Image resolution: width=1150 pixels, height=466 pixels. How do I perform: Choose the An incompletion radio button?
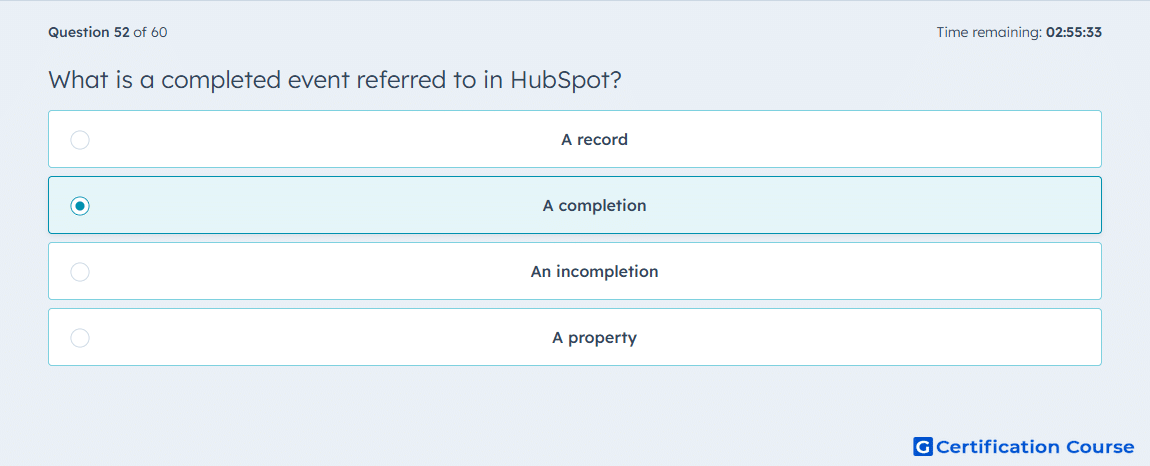tap(80, 272)
